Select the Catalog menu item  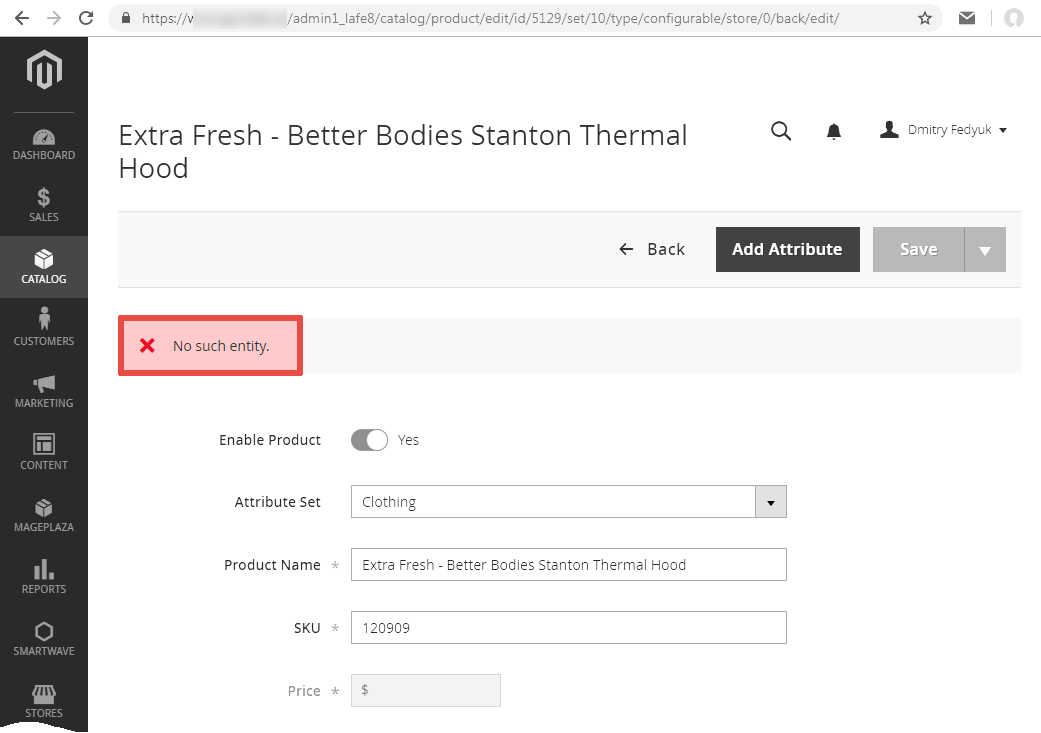[x=44, y=267]
